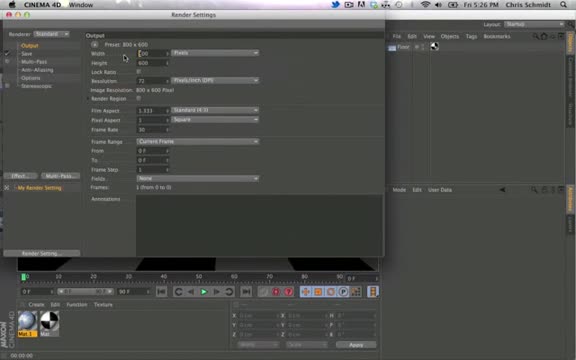The width and height of the screenshot is (576, 360).
Task: Expand the Renderer Standard dropdown
Action: 51,34
